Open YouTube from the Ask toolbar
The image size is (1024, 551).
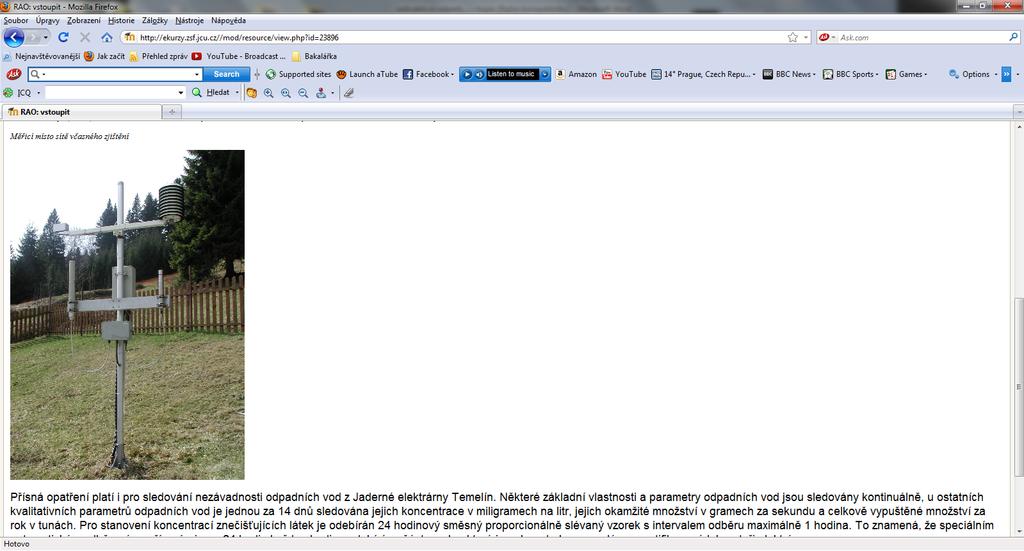point(624,74)
